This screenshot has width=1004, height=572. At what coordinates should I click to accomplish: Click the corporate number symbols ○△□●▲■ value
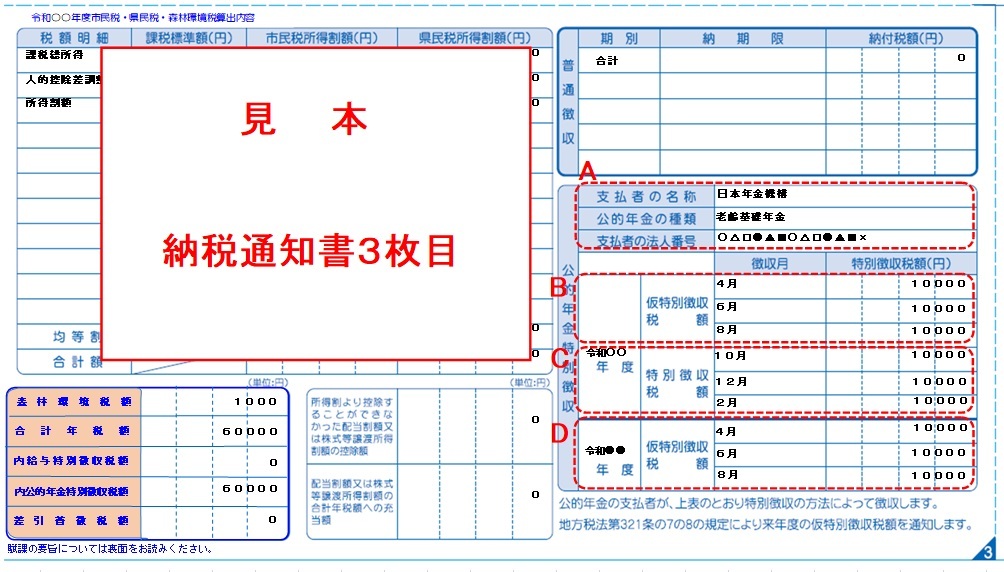pos(792,238)
